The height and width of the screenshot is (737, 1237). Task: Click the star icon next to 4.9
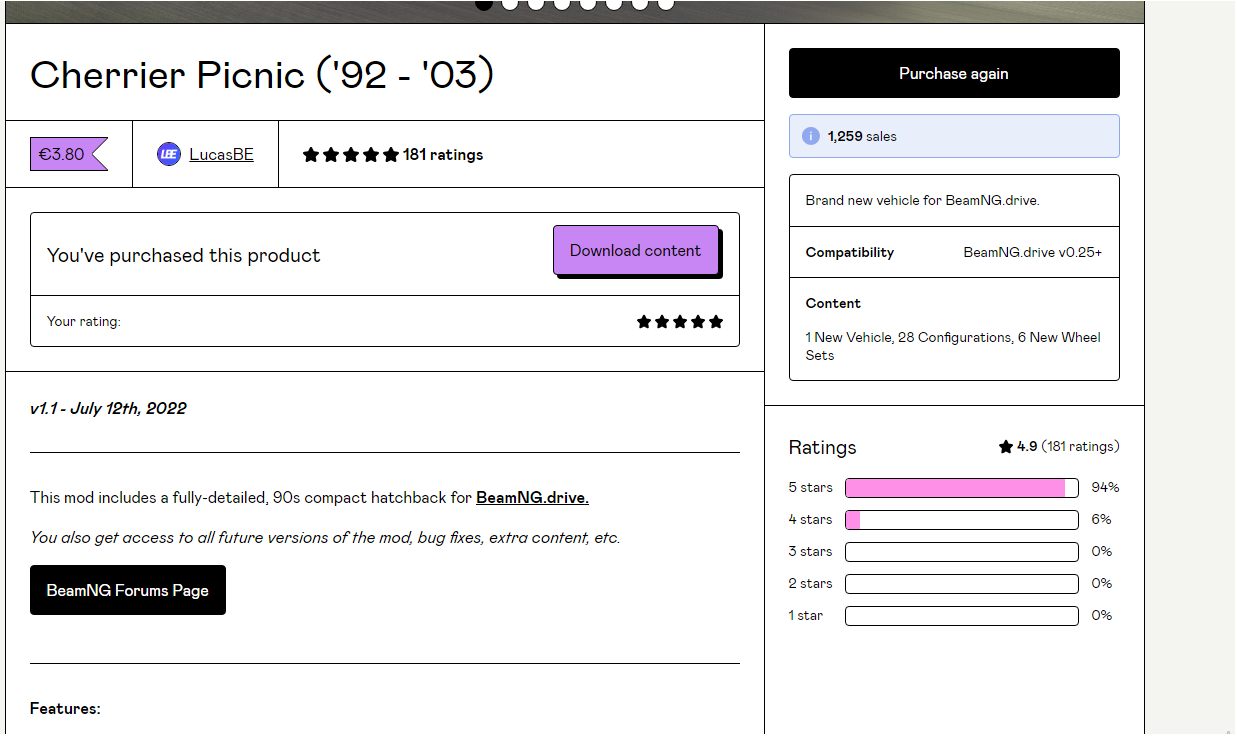click(x=1006, y=447)
